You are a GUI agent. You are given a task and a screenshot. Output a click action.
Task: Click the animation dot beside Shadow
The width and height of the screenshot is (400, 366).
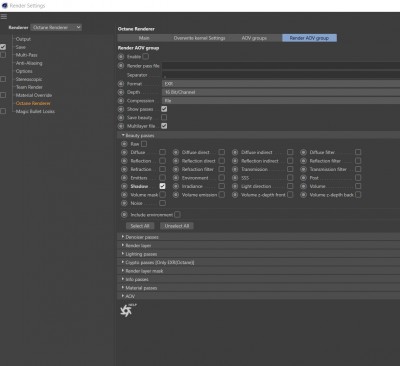pyautogui.click(x=124, y=186)
